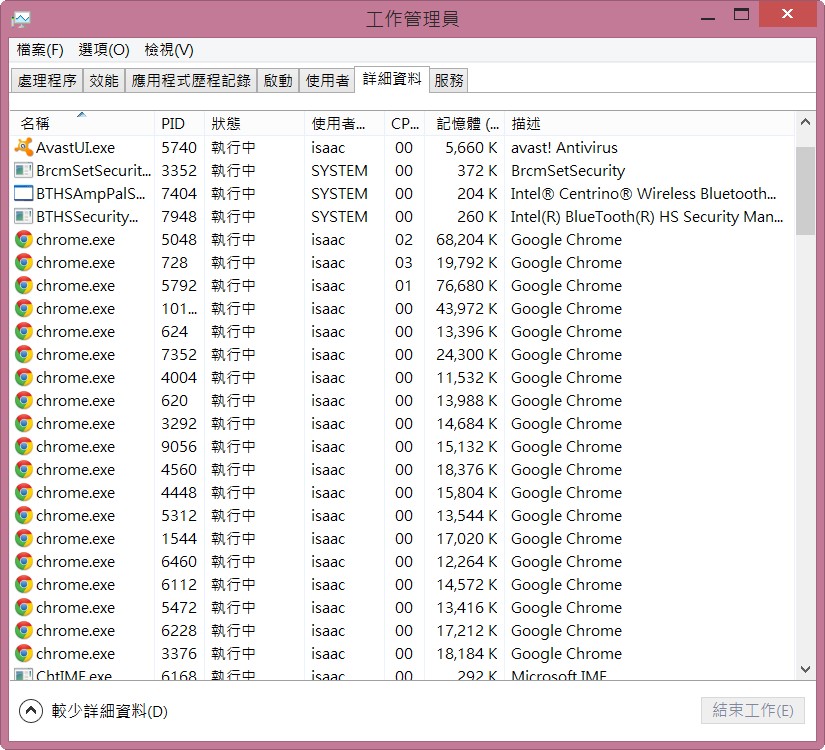The image size is (825, 750).
Task: Click Chrome icon for PID 4560
Action: (24, 469)
